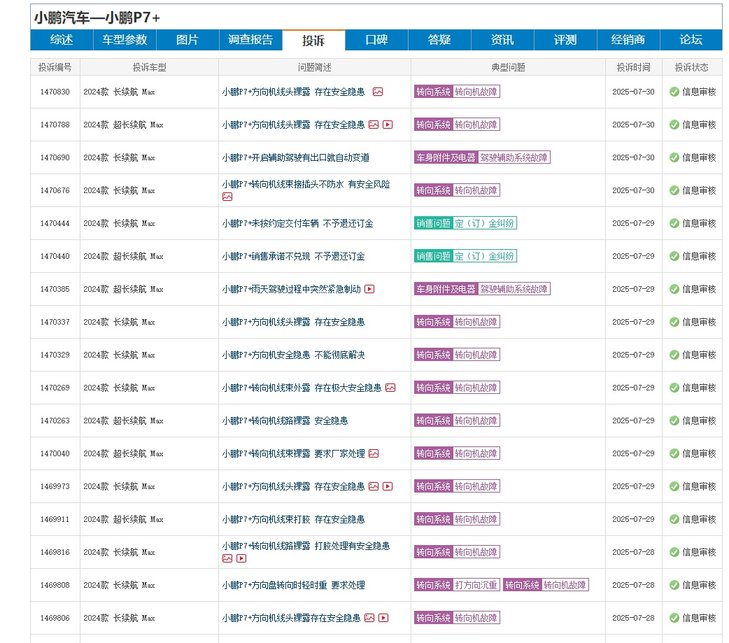Image resolution: width=729 pixels, height=643 pixels.
Task: Open complaint 小鹏P7+雨天驾驶过程中突然紧急制动
Action: 292,289
